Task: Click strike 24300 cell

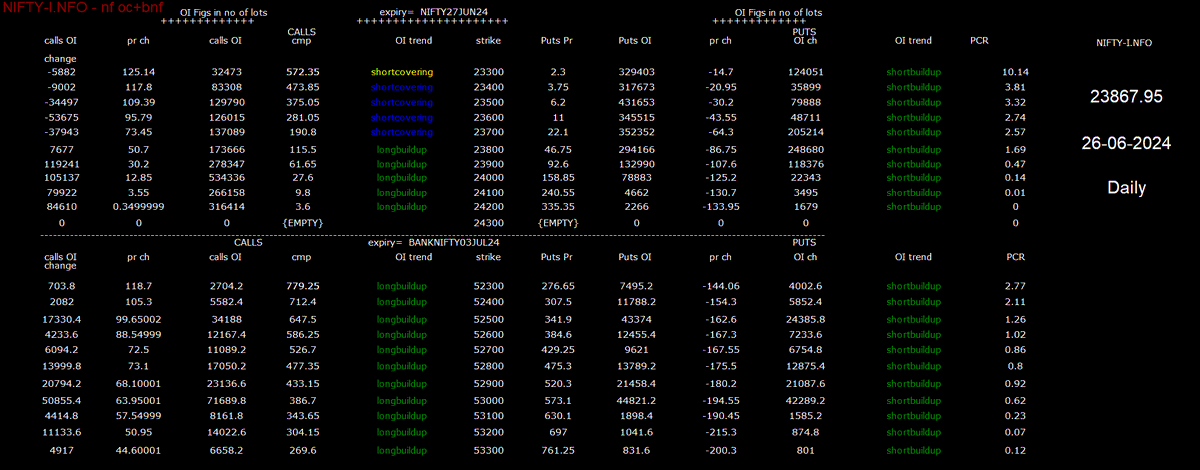Action: pyautogui.click(x=488, y=221)
